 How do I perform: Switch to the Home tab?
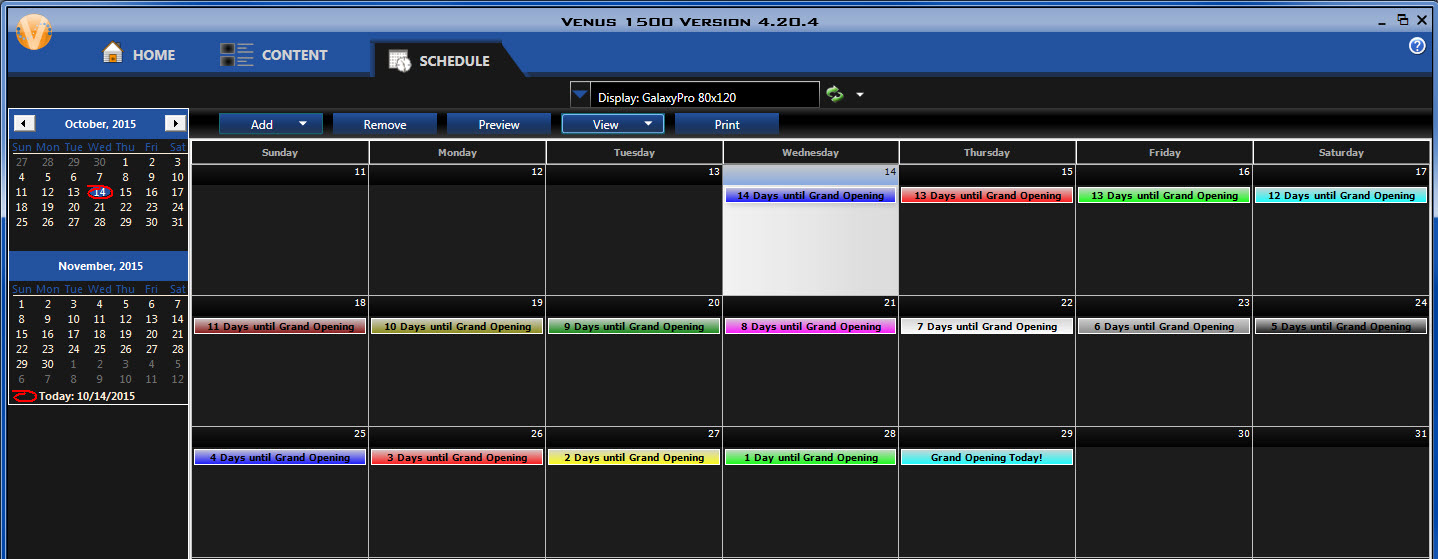pos(139,55)
